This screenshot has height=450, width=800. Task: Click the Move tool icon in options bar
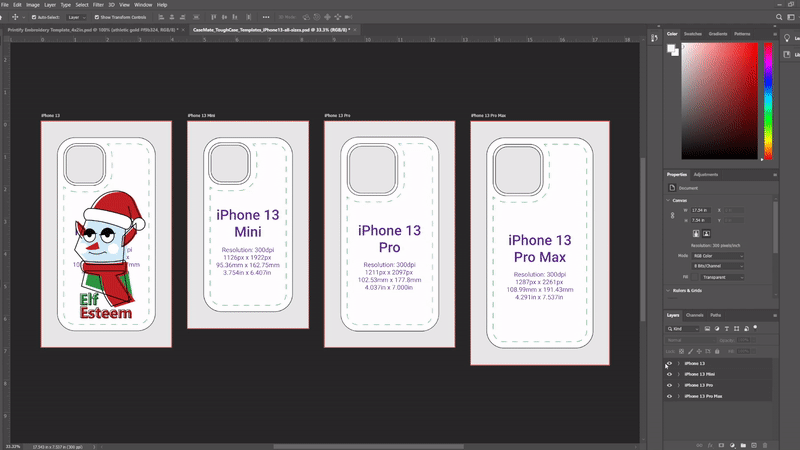coord(12,17)
